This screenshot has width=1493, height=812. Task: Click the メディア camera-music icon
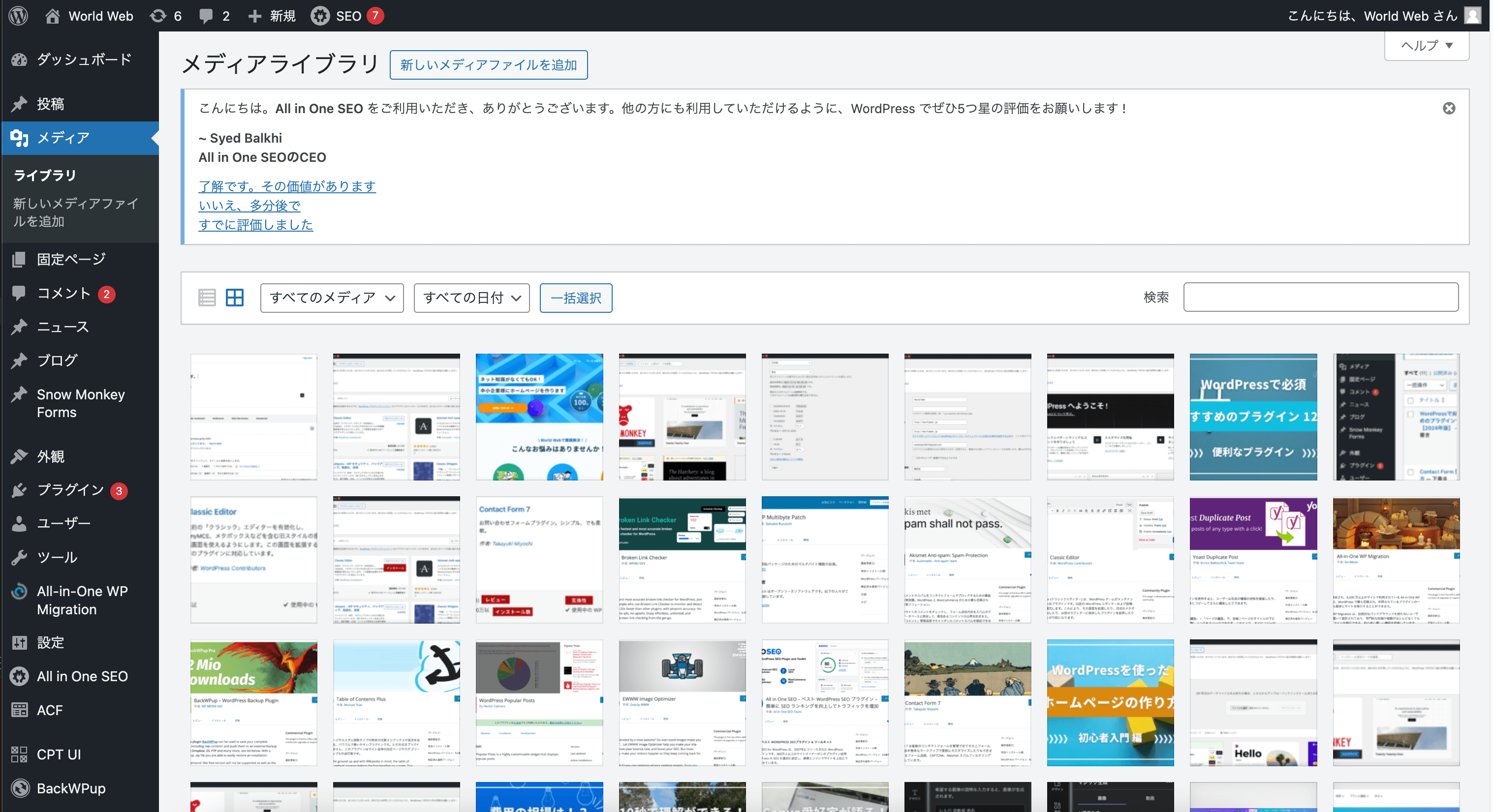19,138
